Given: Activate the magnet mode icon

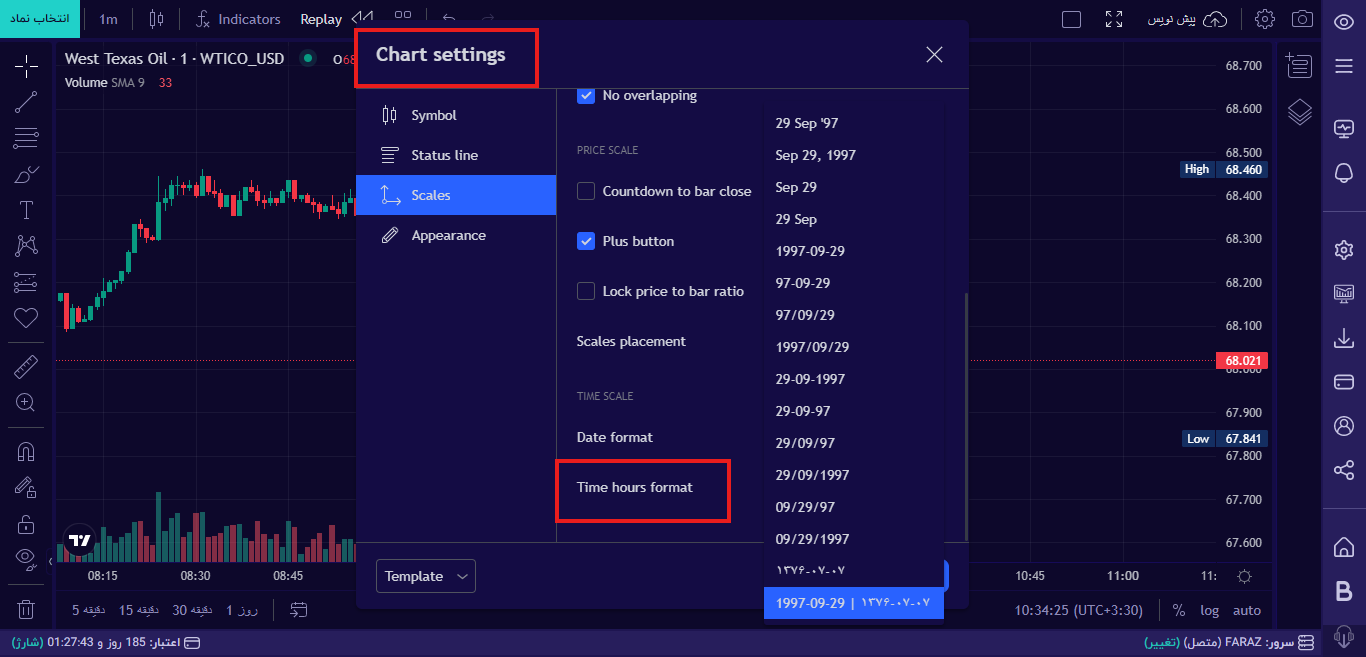Looking at the screenshot, I should click(x=26, y=452).
